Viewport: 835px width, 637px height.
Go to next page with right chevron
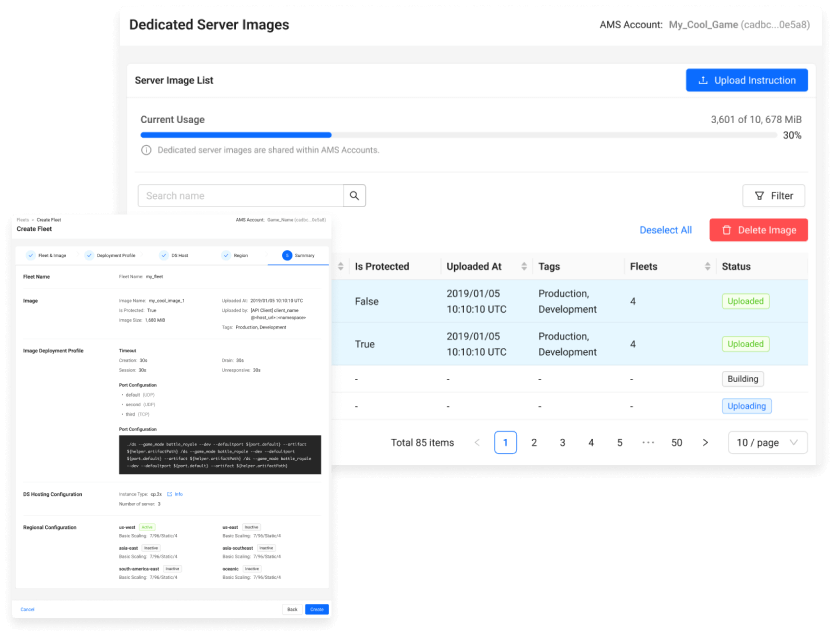705,442
